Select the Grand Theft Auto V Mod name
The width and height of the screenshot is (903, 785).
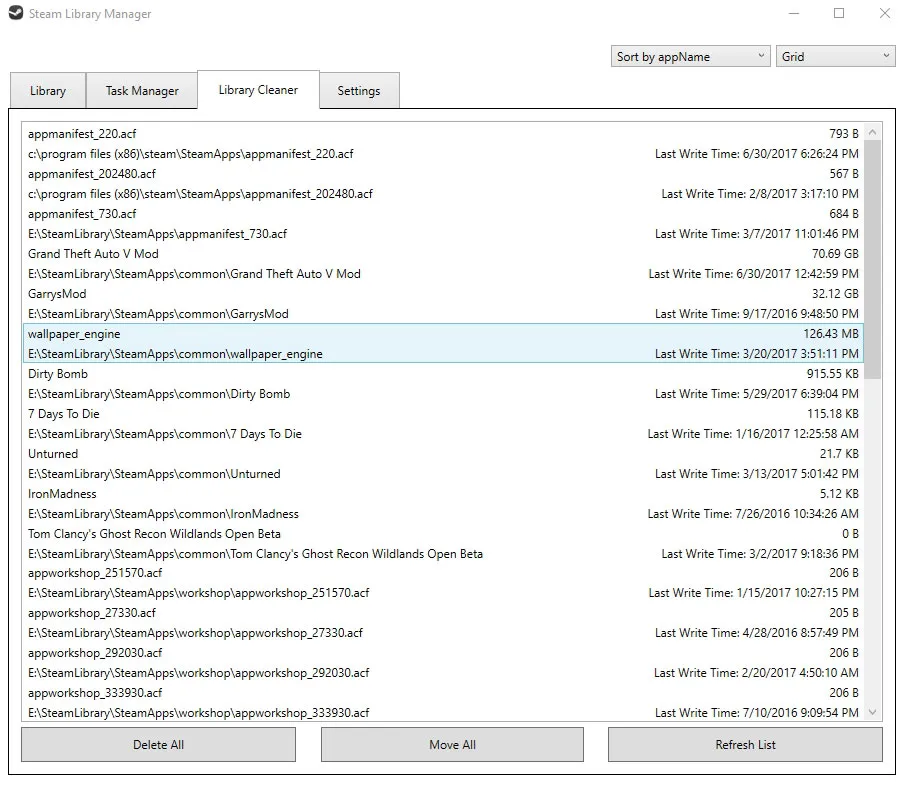93,253
